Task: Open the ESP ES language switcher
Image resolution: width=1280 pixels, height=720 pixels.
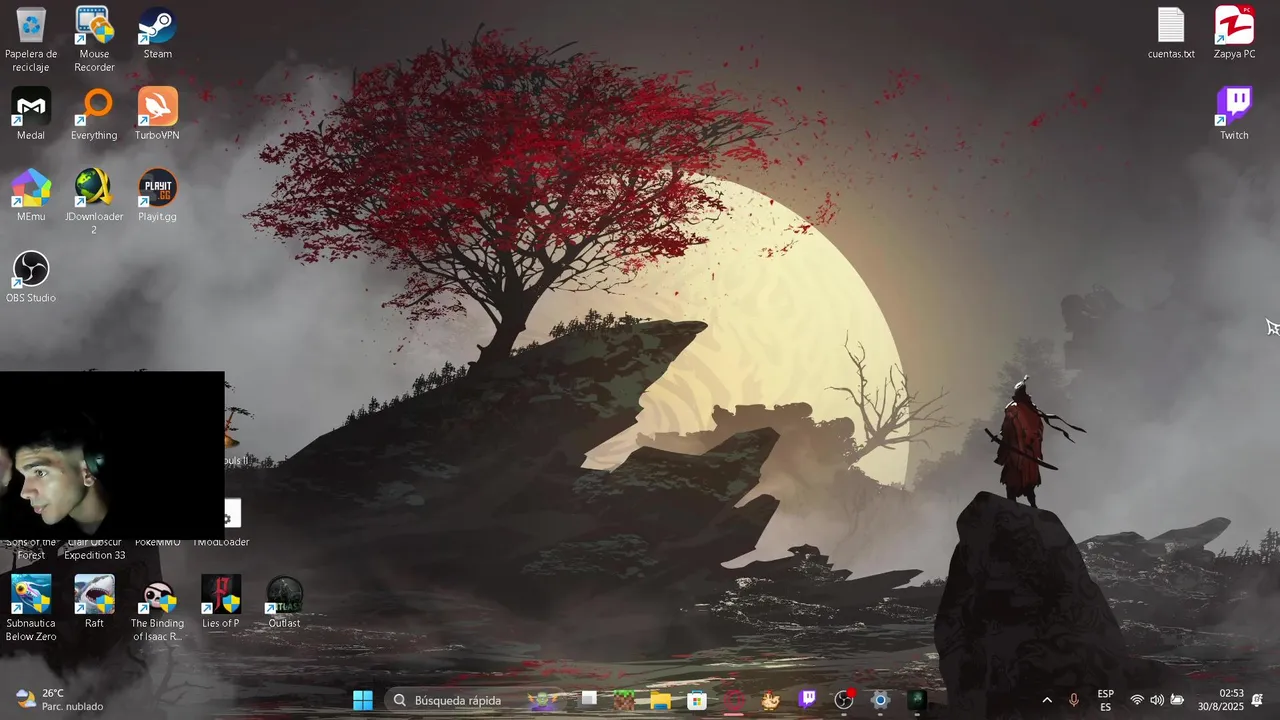Action: (1105, 700)
